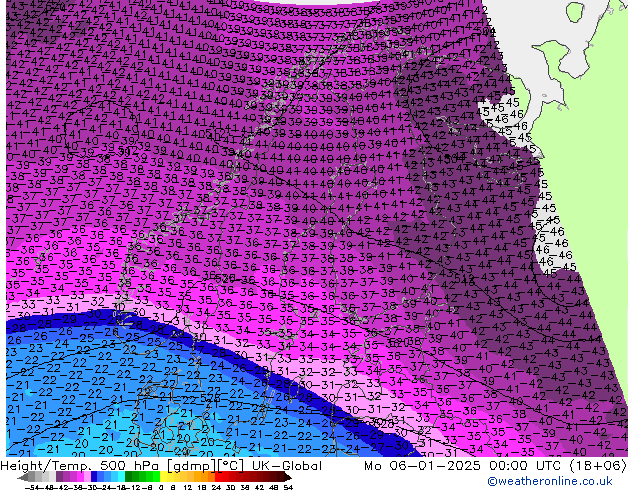Click the 'Mo 06-01-2025 00:00 UTC (18+06)' timestamp

pyautogui.click(x=495, y=466)
